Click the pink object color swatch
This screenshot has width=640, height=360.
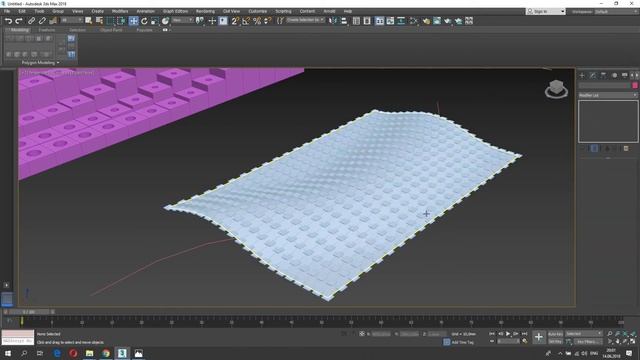635,85
